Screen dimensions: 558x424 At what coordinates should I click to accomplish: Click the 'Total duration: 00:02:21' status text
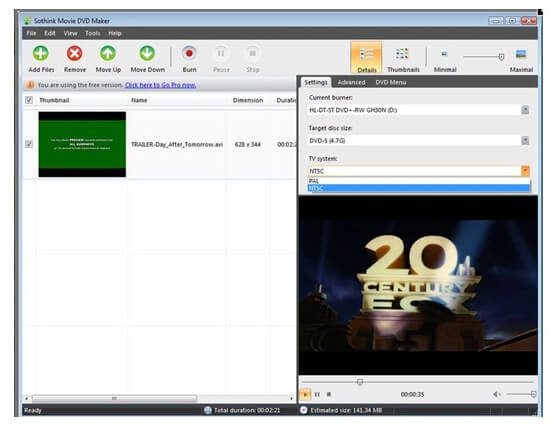click(247, 410)
